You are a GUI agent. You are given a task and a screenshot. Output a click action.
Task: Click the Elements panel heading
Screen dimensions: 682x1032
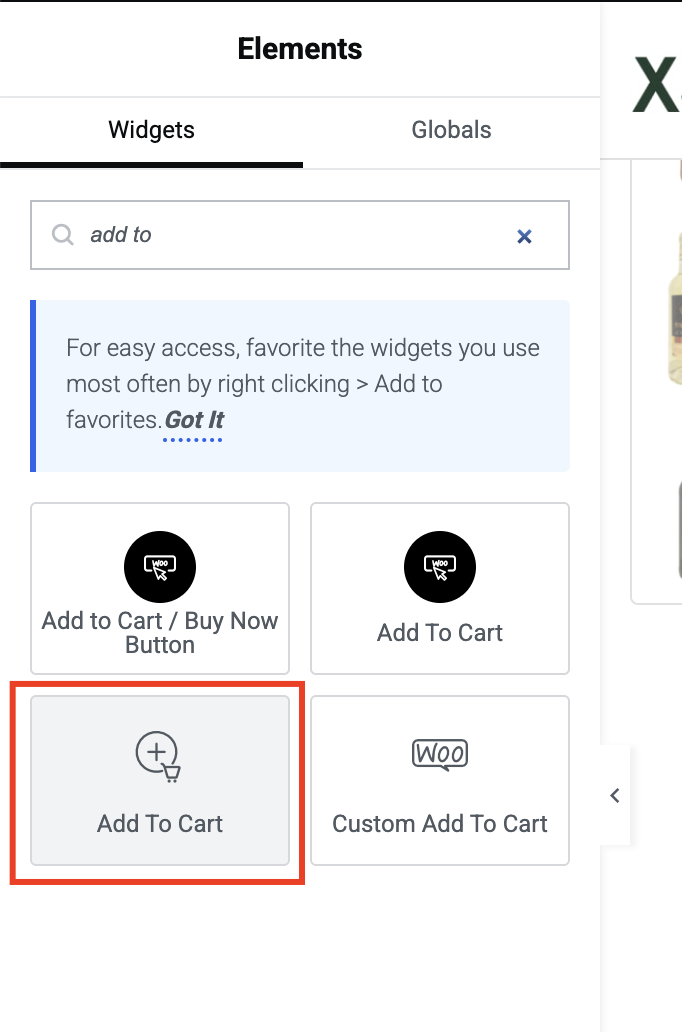[x=300, y=49]
